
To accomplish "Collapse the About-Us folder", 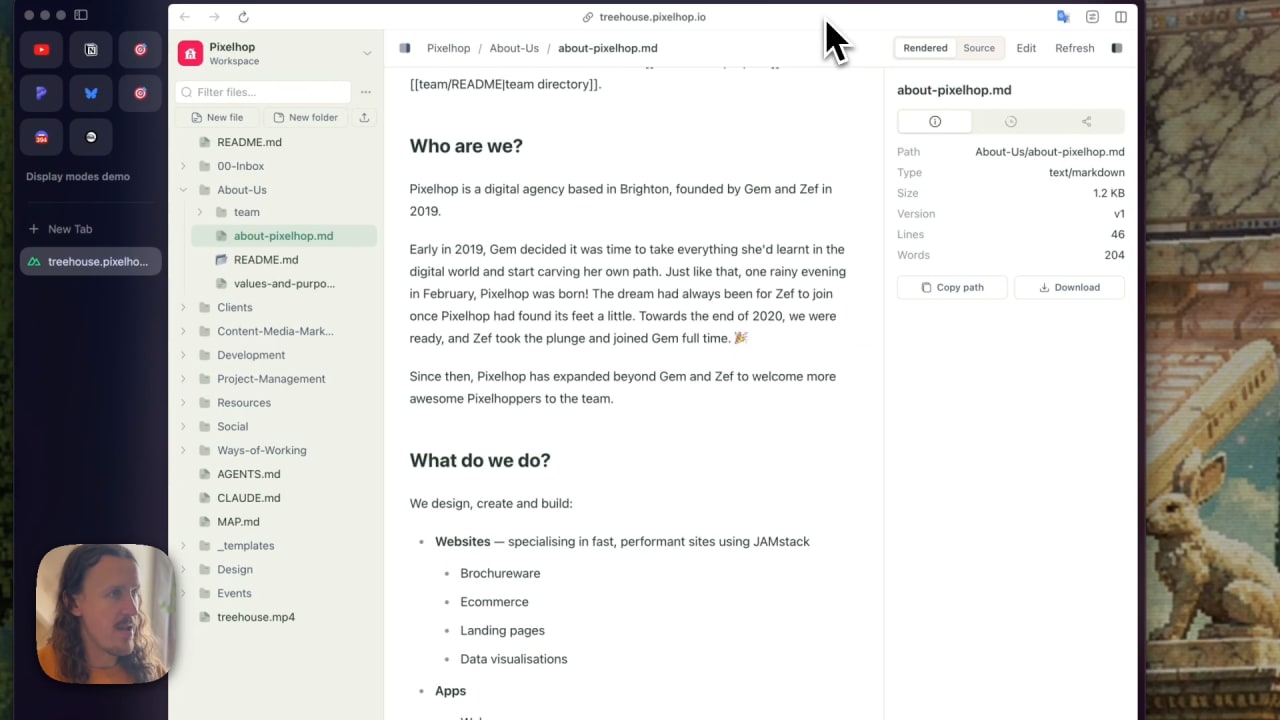I will click(x=183, y=190).
